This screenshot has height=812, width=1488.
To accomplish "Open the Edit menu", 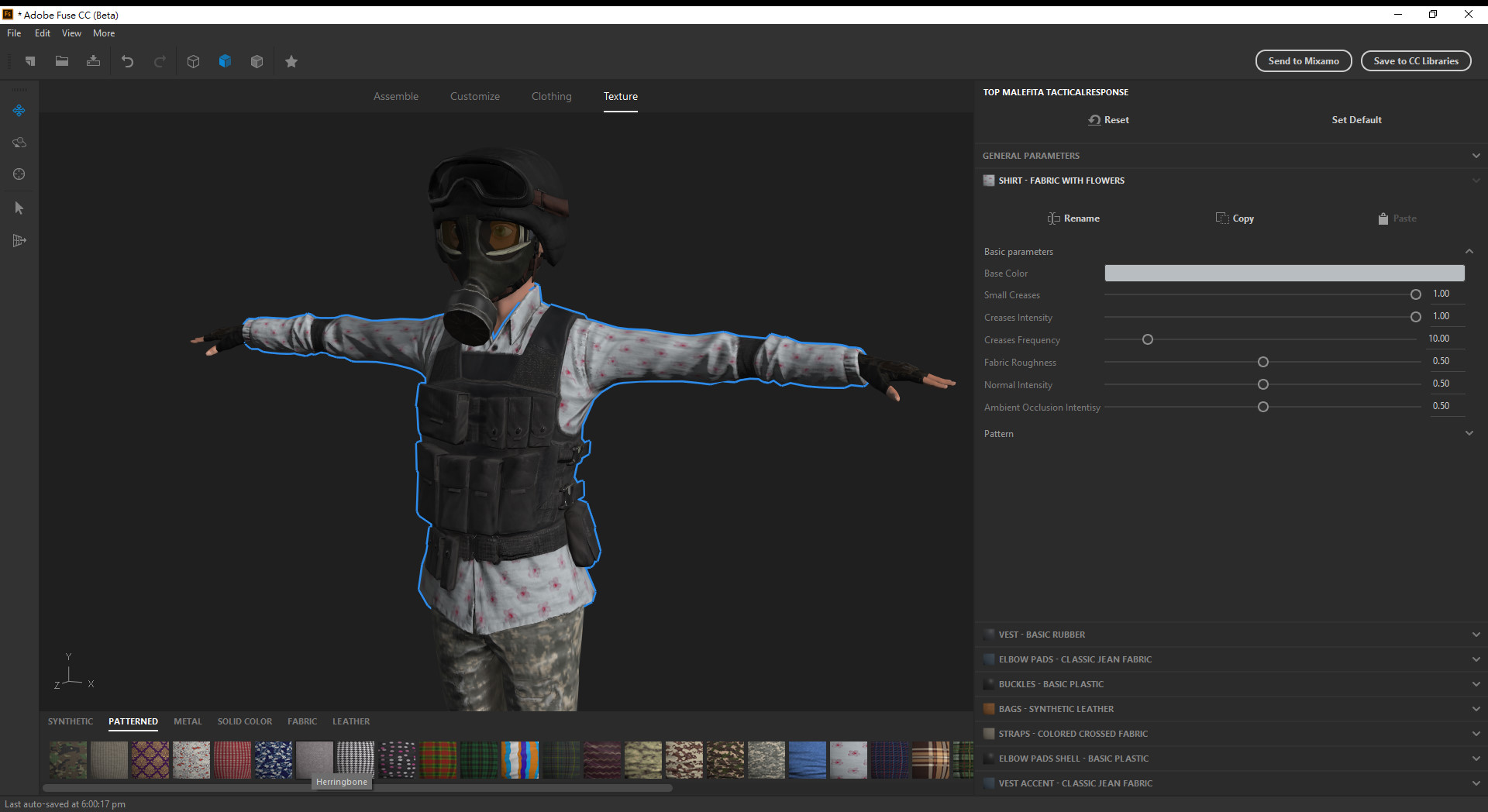I will (x=43, y=33).
